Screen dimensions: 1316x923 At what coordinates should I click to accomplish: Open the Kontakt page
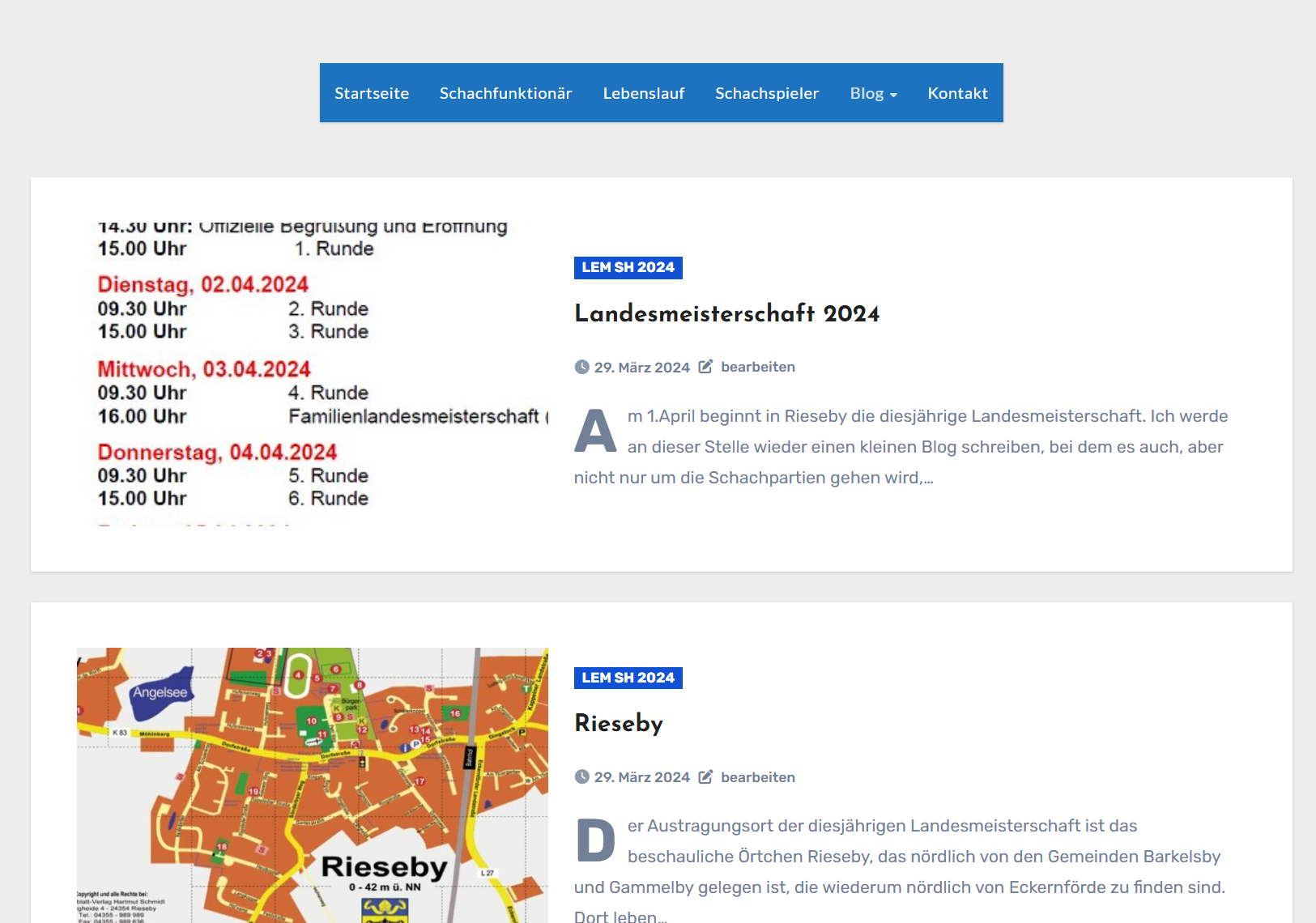click(957, 93)
